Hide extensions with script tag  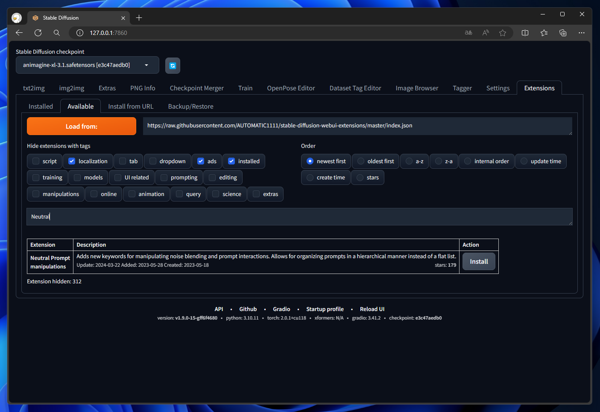tap(36, 161)
